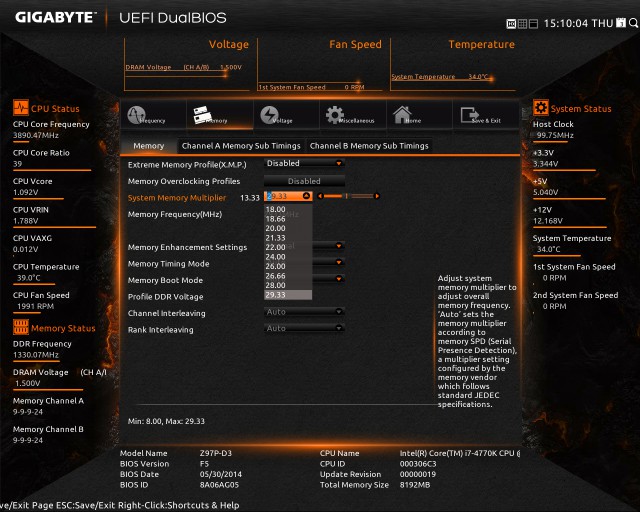Image resolution: width=640 pixels, height=512 pixels.
Task: Click the System Status gear icon
Action: [x=540, y=108]
